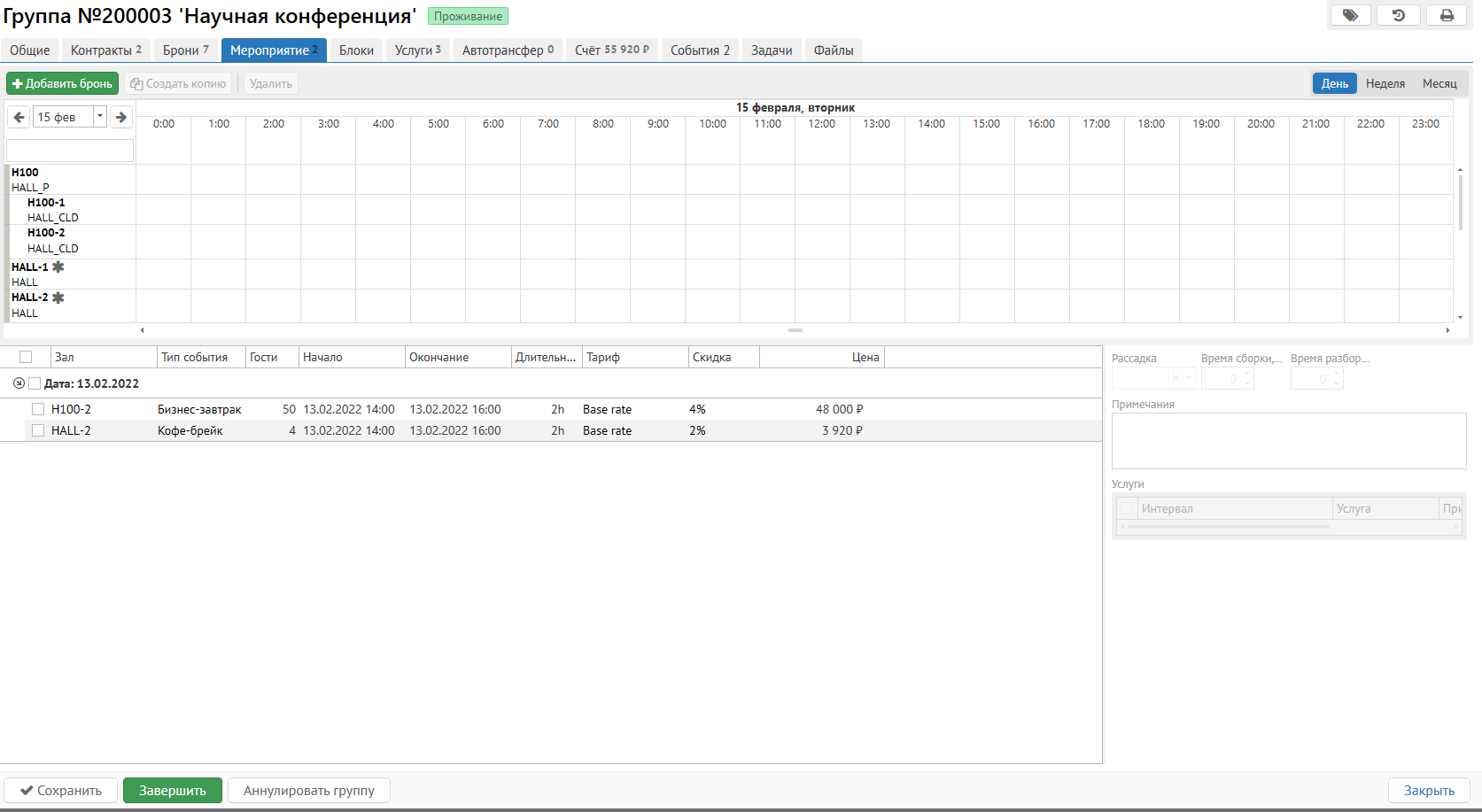Go to next day arrow
The width and height of the screenshot is (1482, 812).
[x=121, y=117]
